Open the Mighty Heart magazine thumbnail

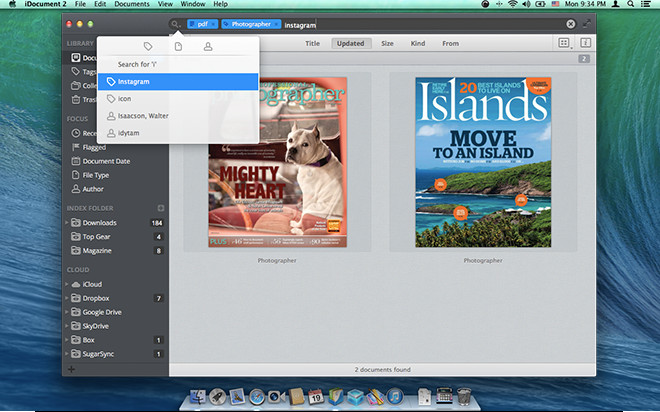[x=277, y=162]
